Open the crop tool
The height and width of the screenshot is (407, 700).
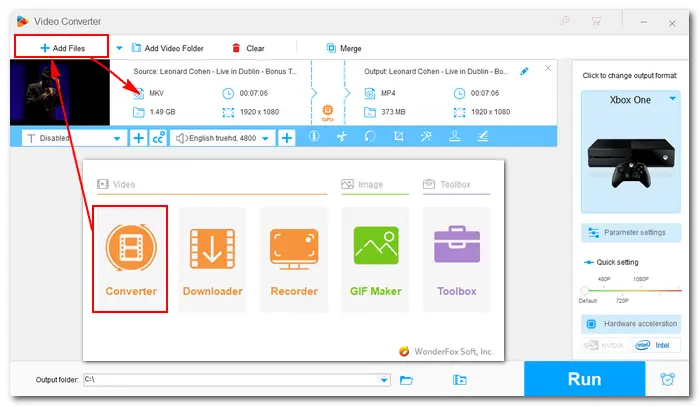pos(398,136)
